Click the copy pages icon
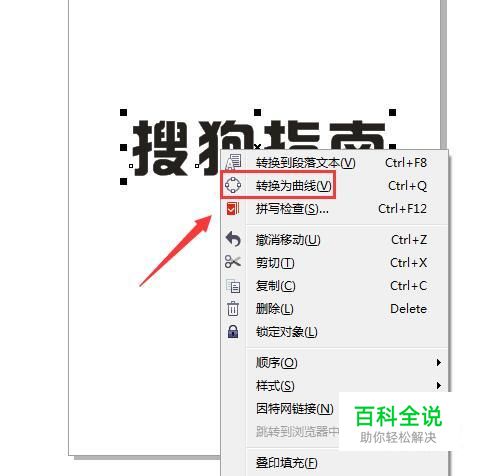Image resolution: width=485 pixels, height=476 pixels. coord(233,286)
